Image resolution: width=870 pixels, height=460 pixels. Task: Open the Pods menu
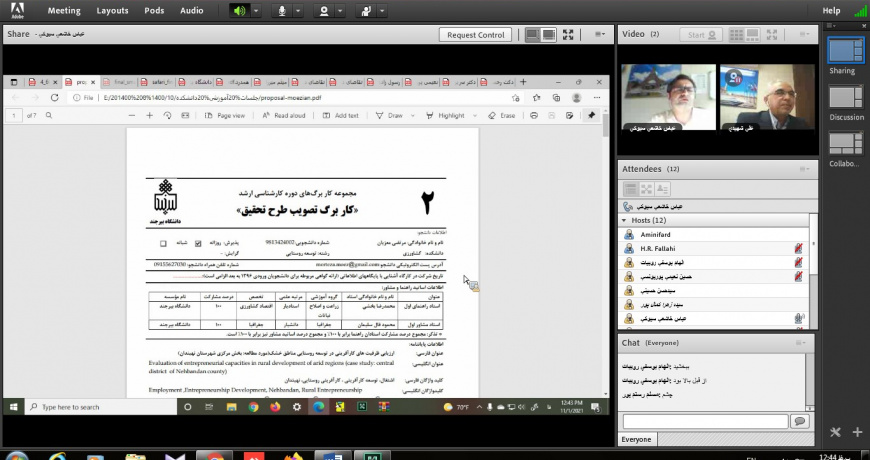coord(154,11)
